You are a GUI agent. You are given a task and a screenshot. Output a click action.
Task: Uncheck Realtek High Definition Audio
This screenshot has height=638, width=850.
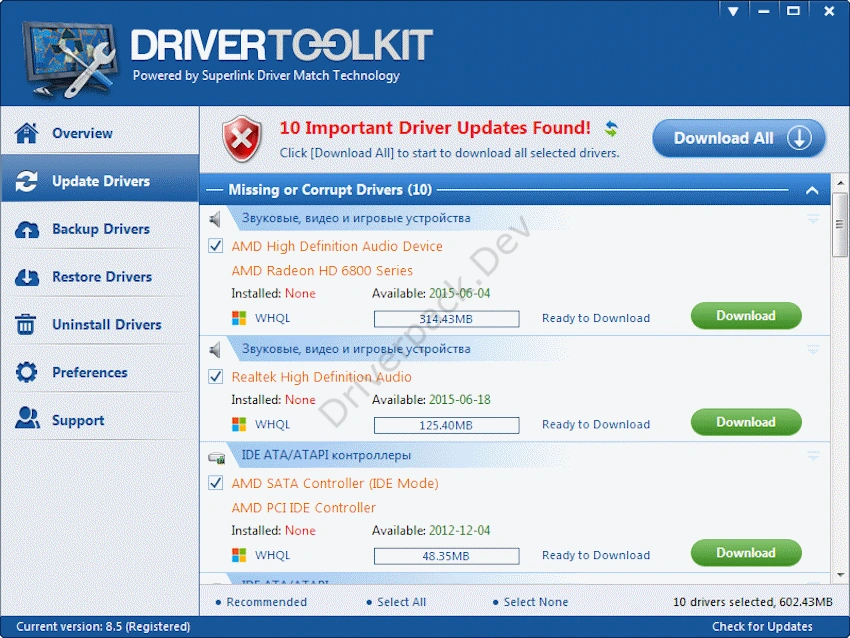pyautogui.click(x=216, y=376)
